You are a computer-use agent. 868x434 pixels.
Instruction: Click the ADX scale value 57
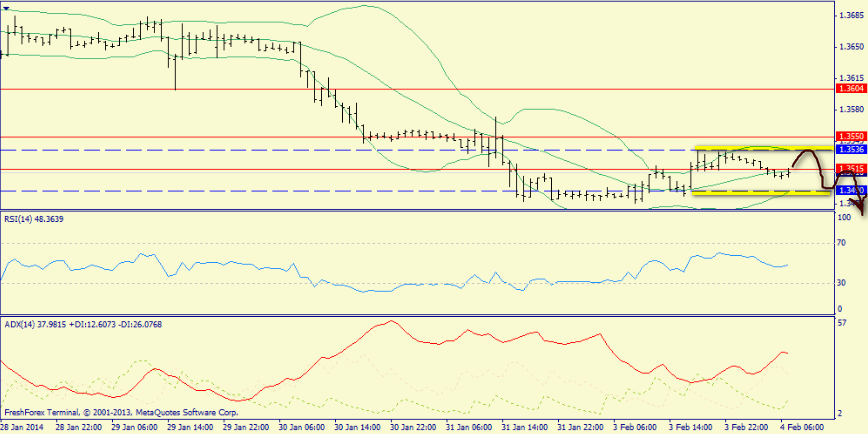point(843,322)
